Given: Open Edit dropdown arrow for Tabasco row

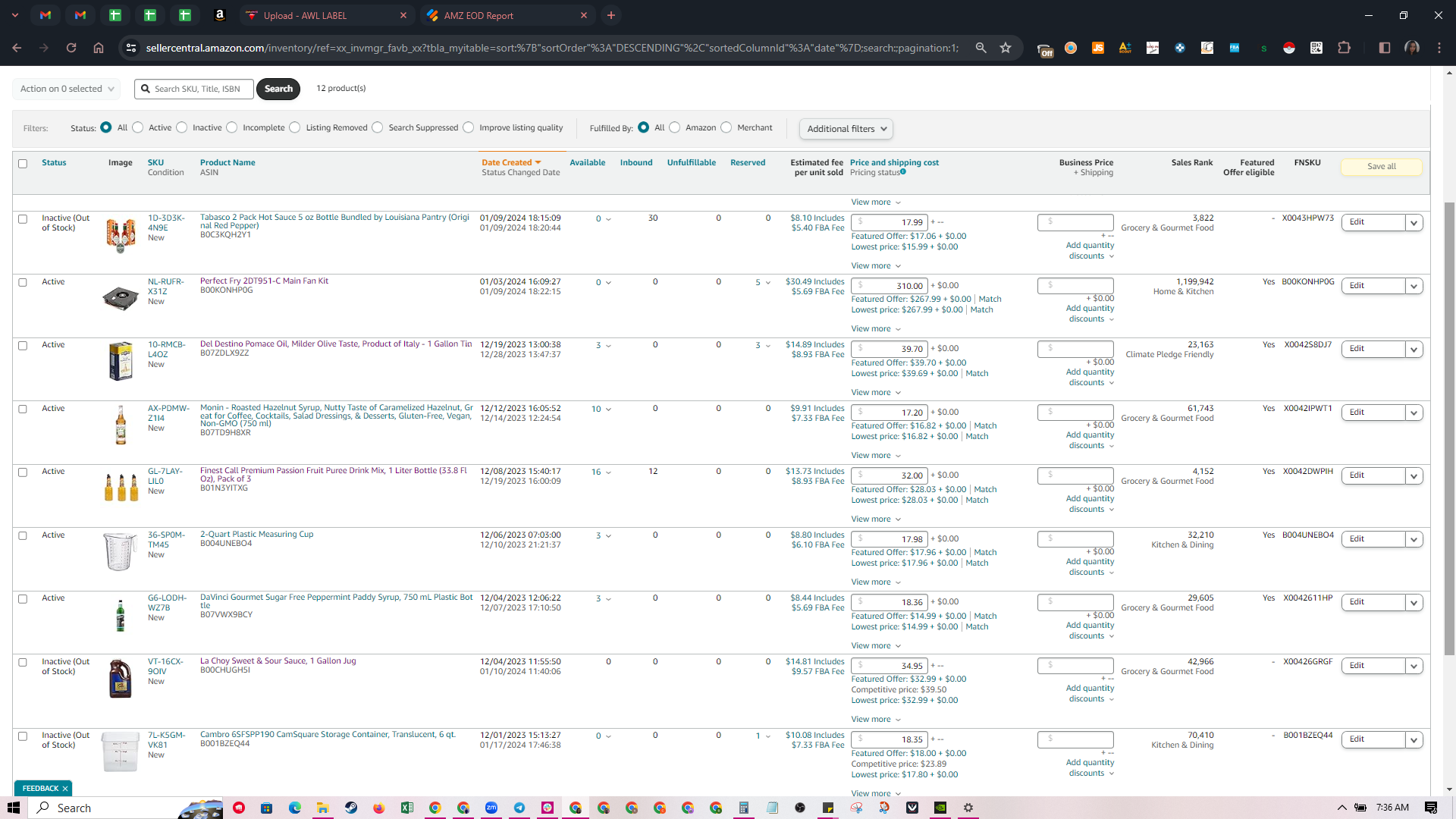Looking at the screenshot, I should click(1414, 223).
